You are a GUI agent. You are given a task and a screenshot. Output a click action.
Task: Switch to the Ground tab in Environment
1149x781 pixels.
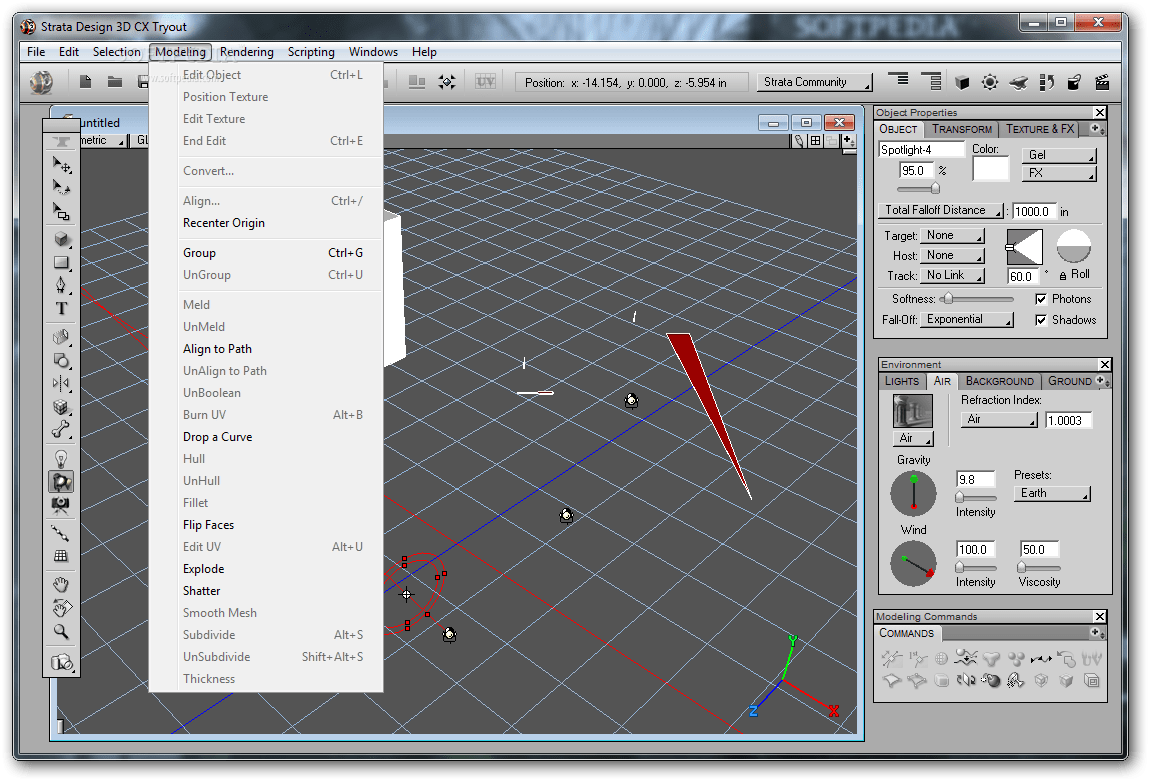pyautogui.click(x=1069, y=381)
